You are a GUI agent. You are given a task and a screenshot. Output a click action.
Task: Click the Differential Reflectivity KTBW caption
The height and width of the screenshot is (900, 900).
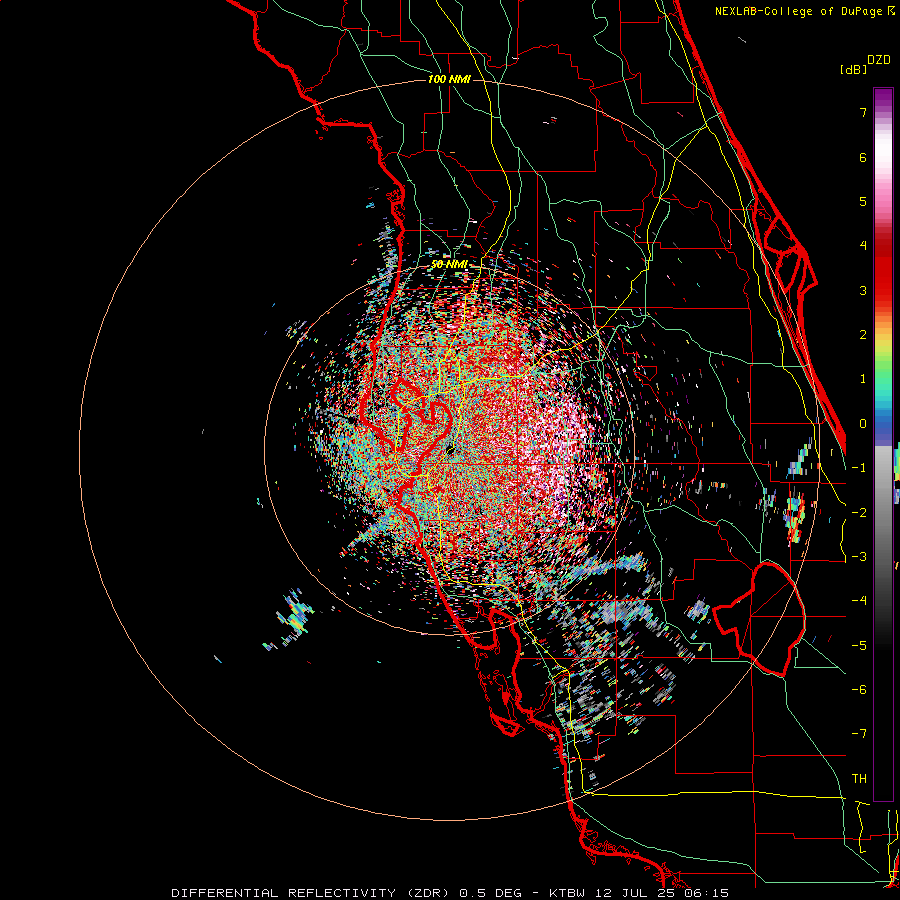(450, 893)
